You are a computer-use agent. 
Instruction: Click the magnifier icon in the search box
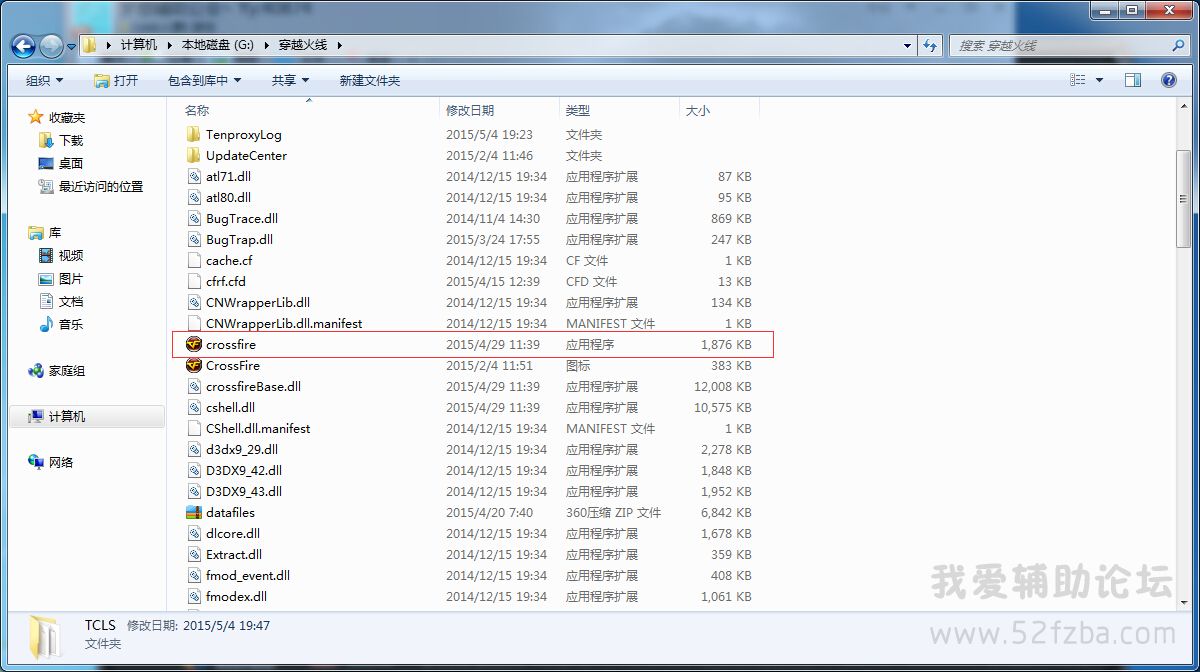(x=1178, y=46)
